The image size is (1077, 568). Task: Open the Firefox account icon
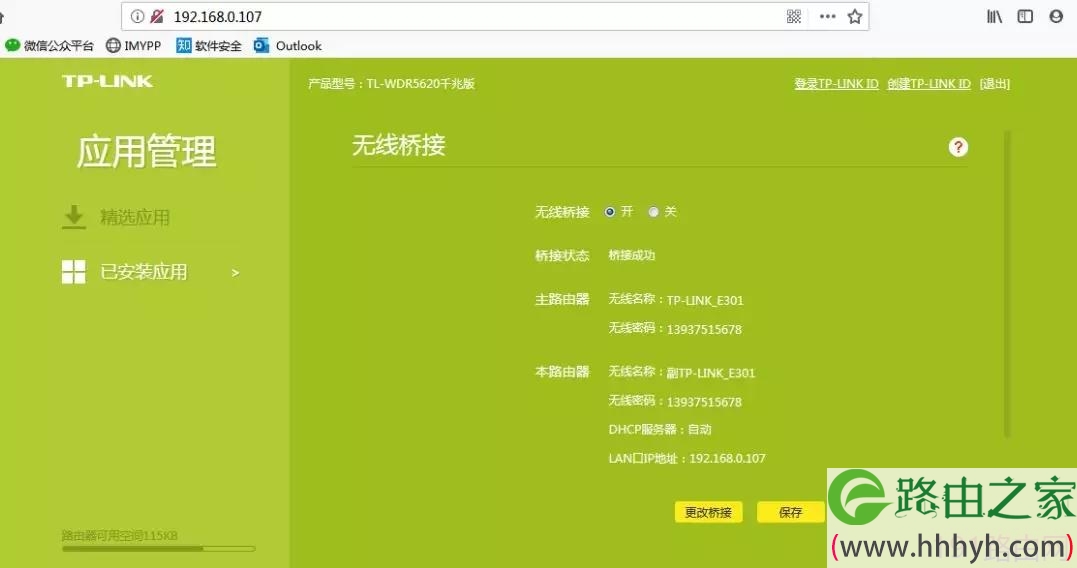coord(1056,16)
